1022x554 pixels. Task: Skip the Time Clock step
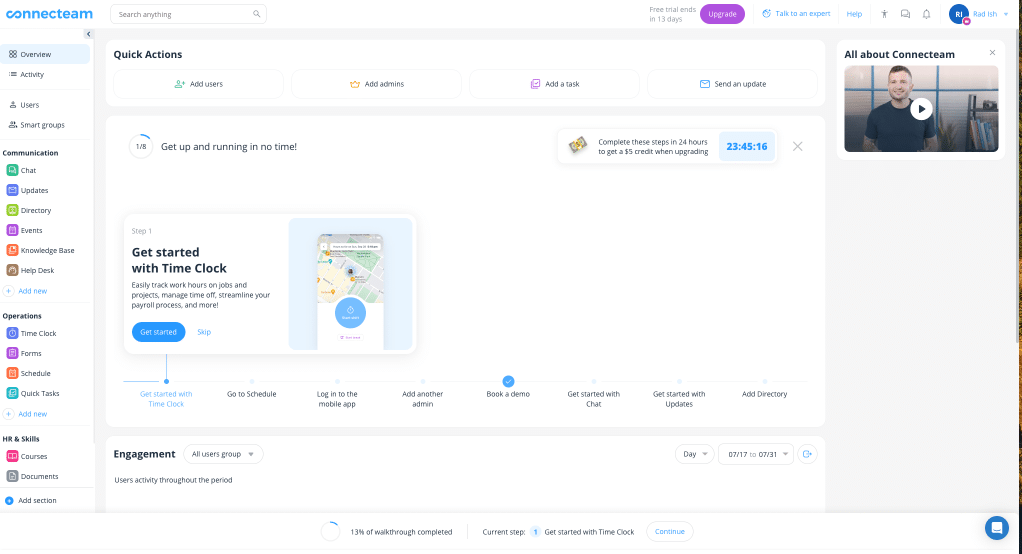point(204,332)
